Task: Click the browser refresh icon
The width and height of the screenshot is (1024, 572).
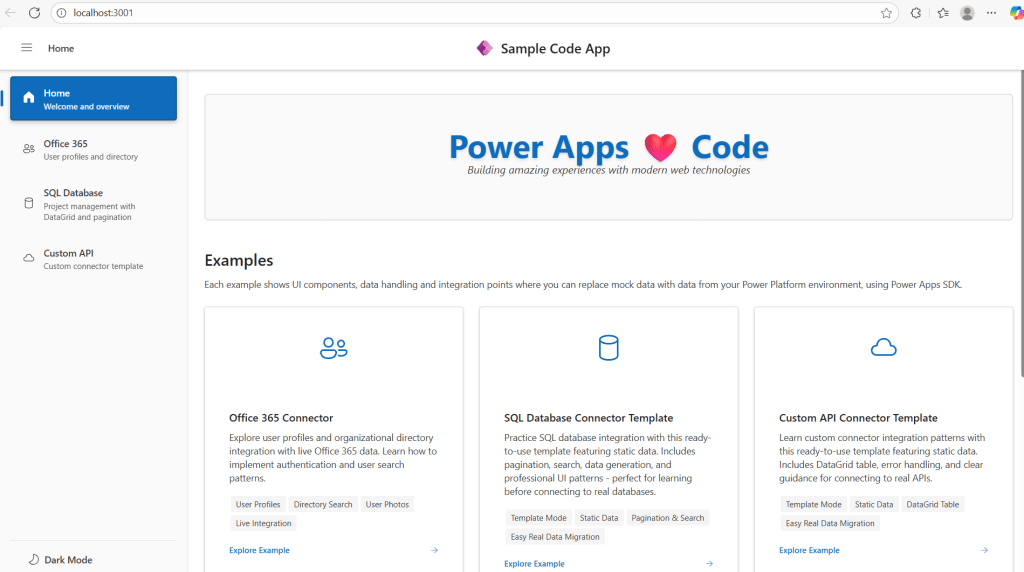Action: [x=34, y=13]
